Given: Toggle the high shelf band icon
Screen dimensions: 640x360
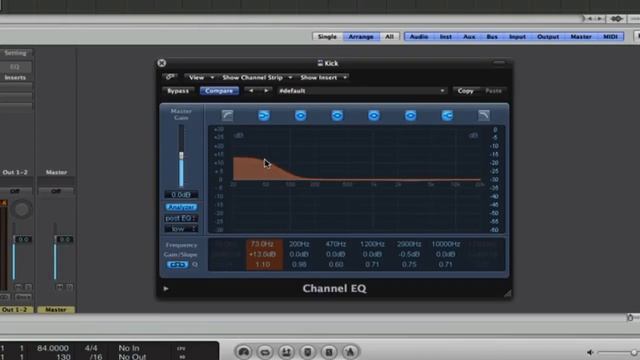Looking at the screenshot, I should coord(447,116).
